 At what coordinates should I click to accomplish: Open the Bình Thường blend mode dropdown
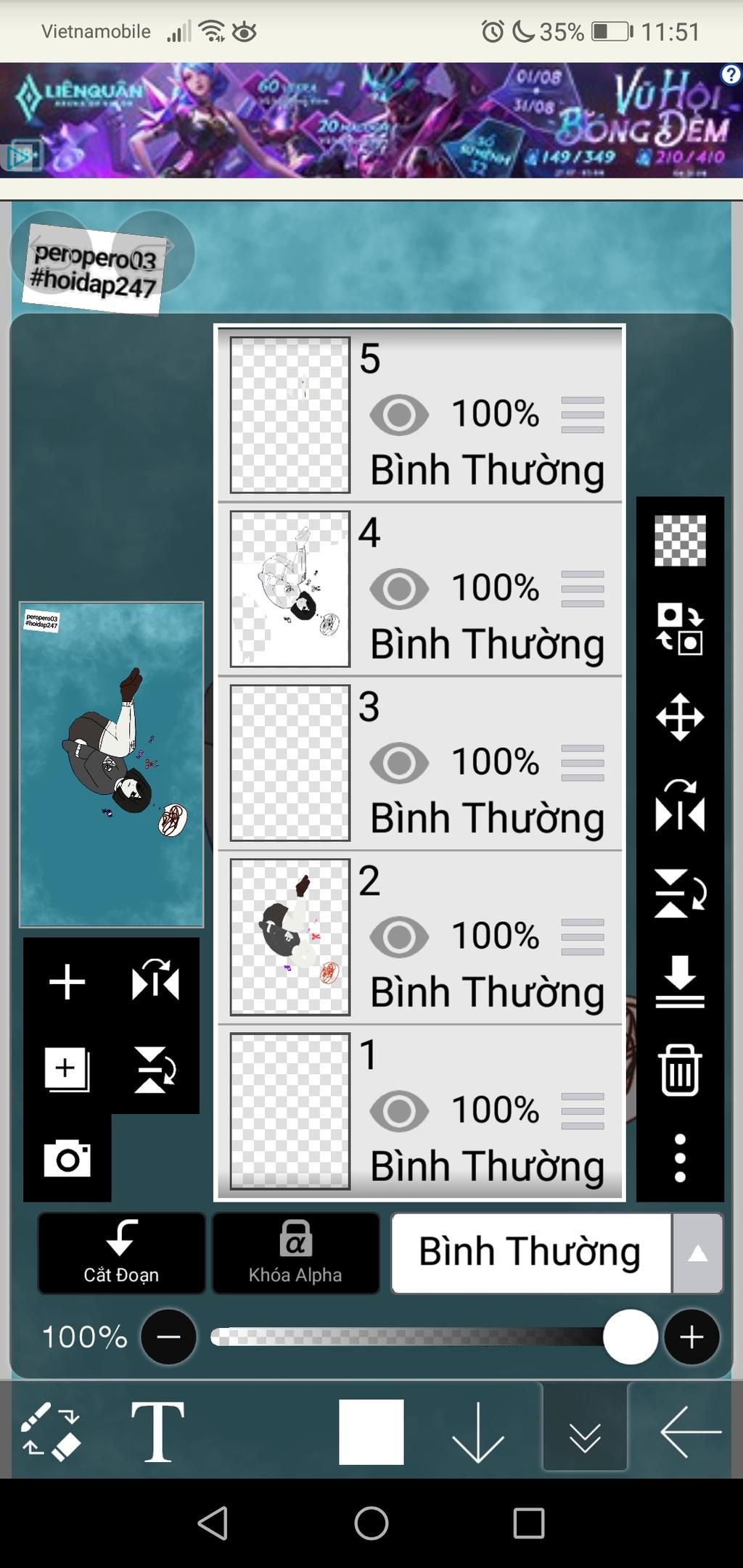[x=531, y=1253]
